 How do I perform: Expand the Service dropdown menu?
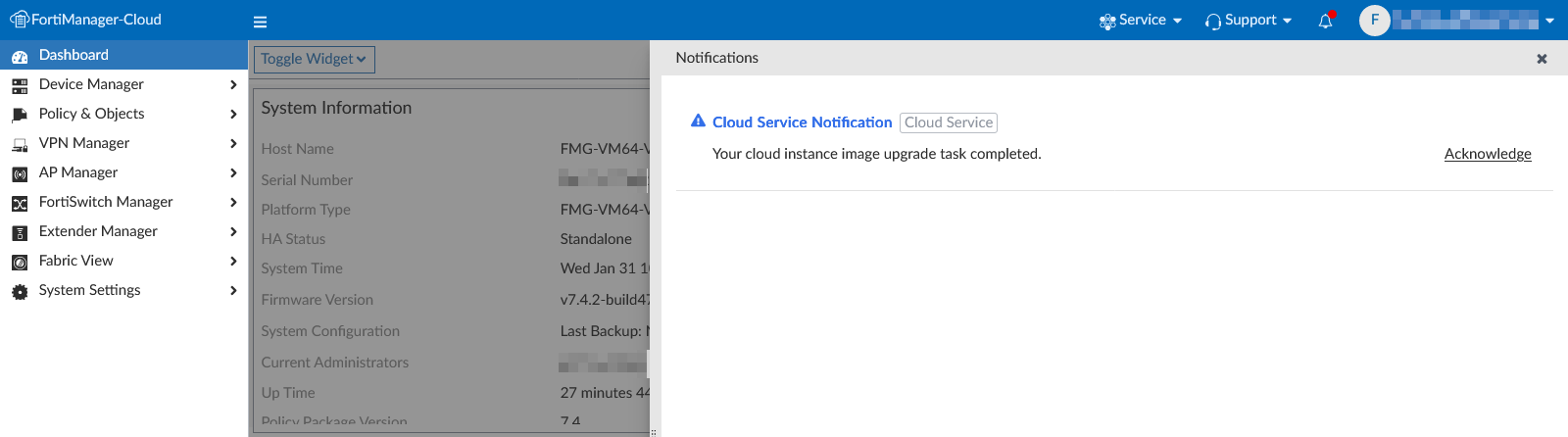point(1142,21)
